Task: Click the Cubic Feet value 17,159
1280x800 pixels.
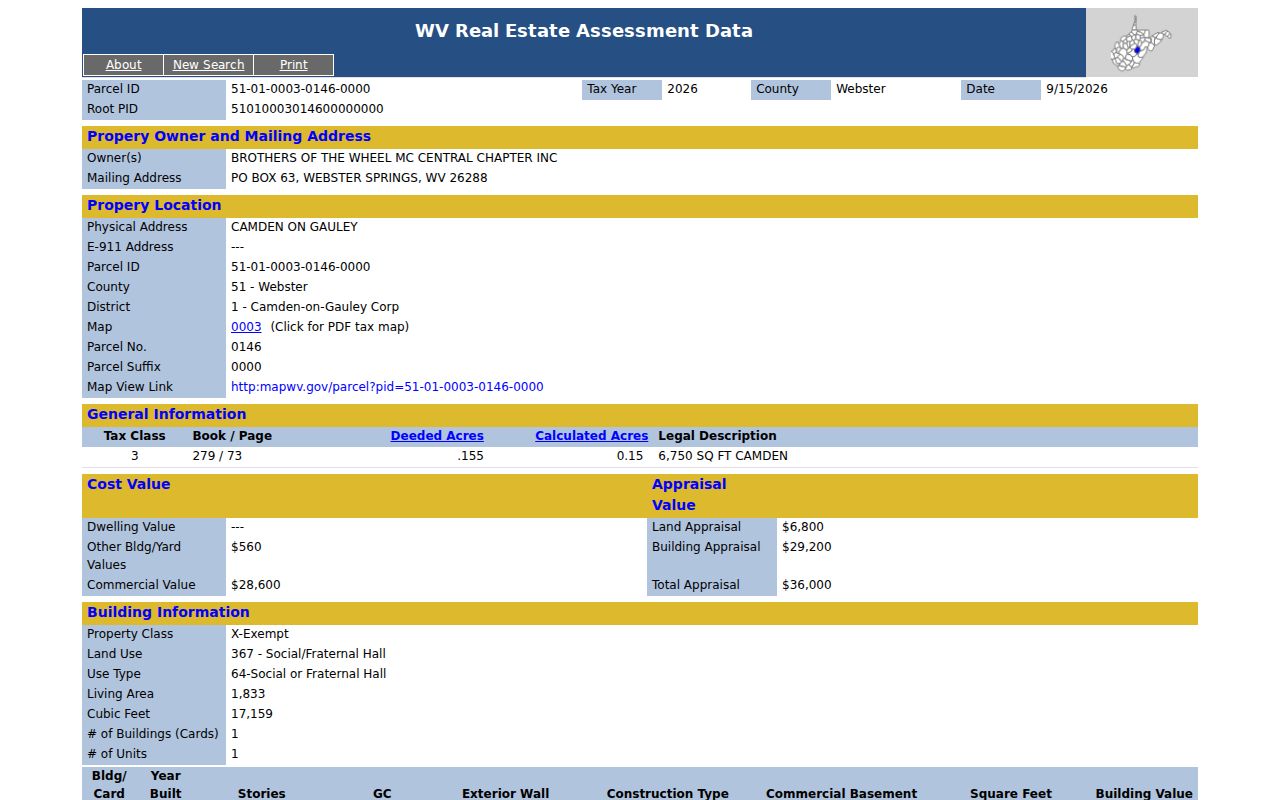Action: click(252, 714)
